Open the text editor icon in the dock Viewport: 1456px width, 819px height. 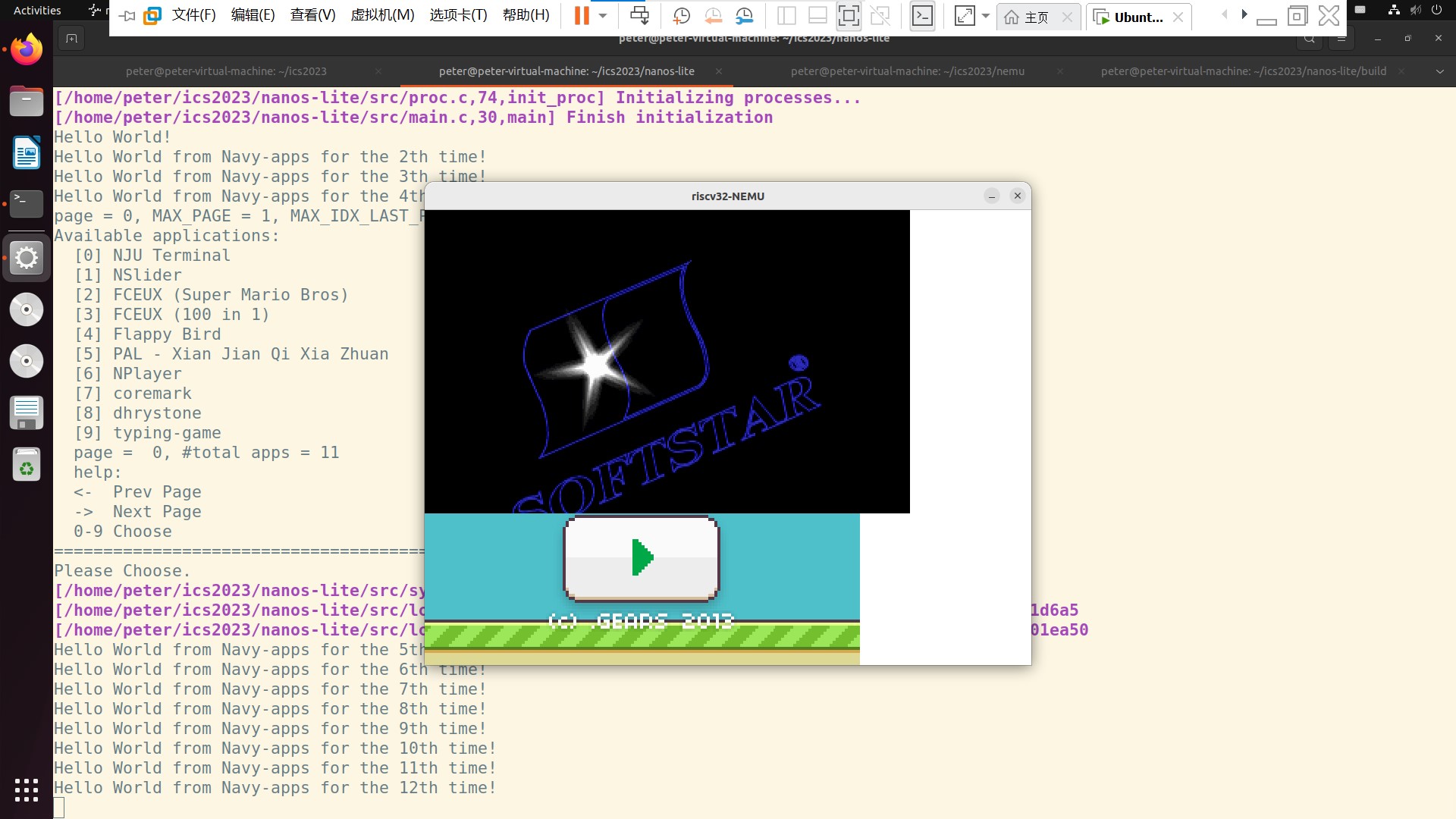(27, 413)
